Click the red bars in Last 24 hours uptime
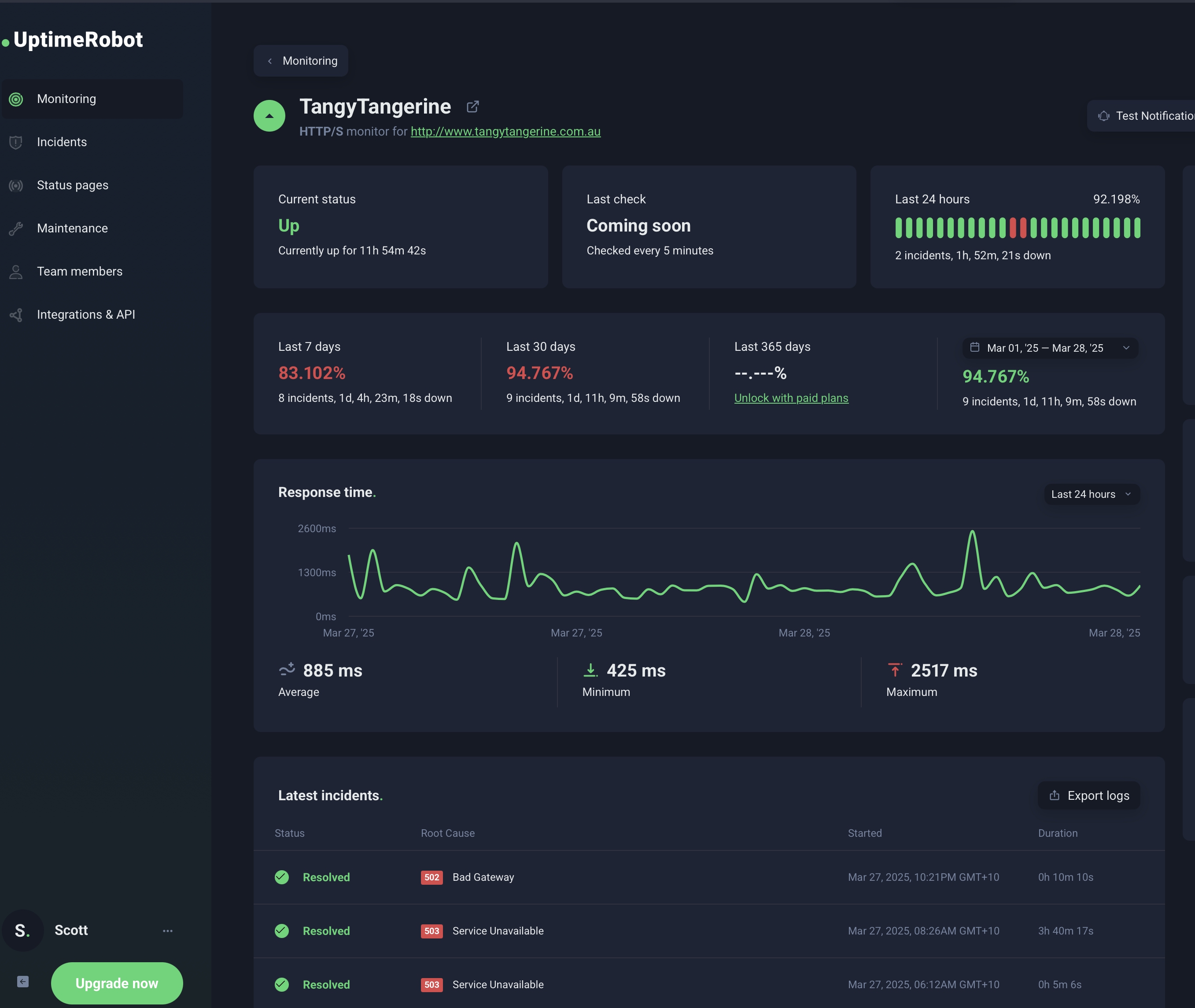 pos(1018,228)
